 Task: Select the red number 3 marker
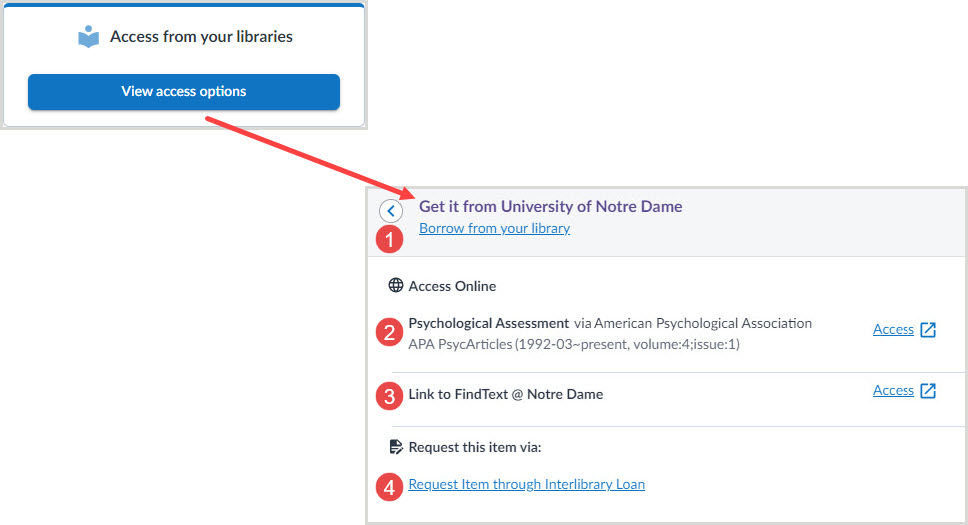[x=390, y=395]
